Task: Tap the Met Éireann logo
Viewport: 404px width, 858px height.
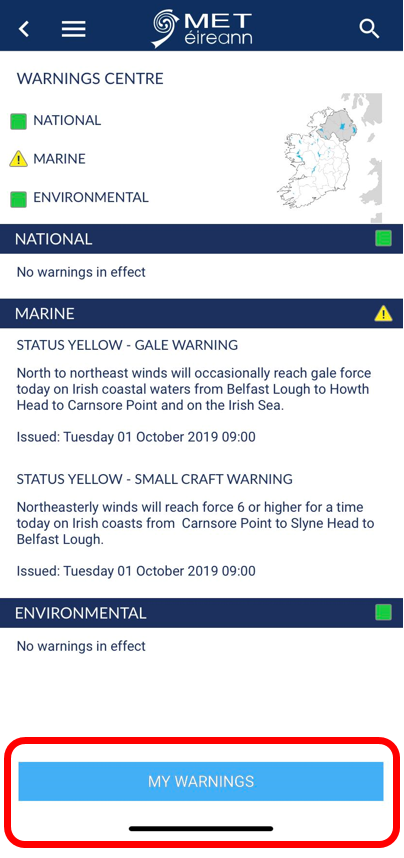Action: (202, 29)
